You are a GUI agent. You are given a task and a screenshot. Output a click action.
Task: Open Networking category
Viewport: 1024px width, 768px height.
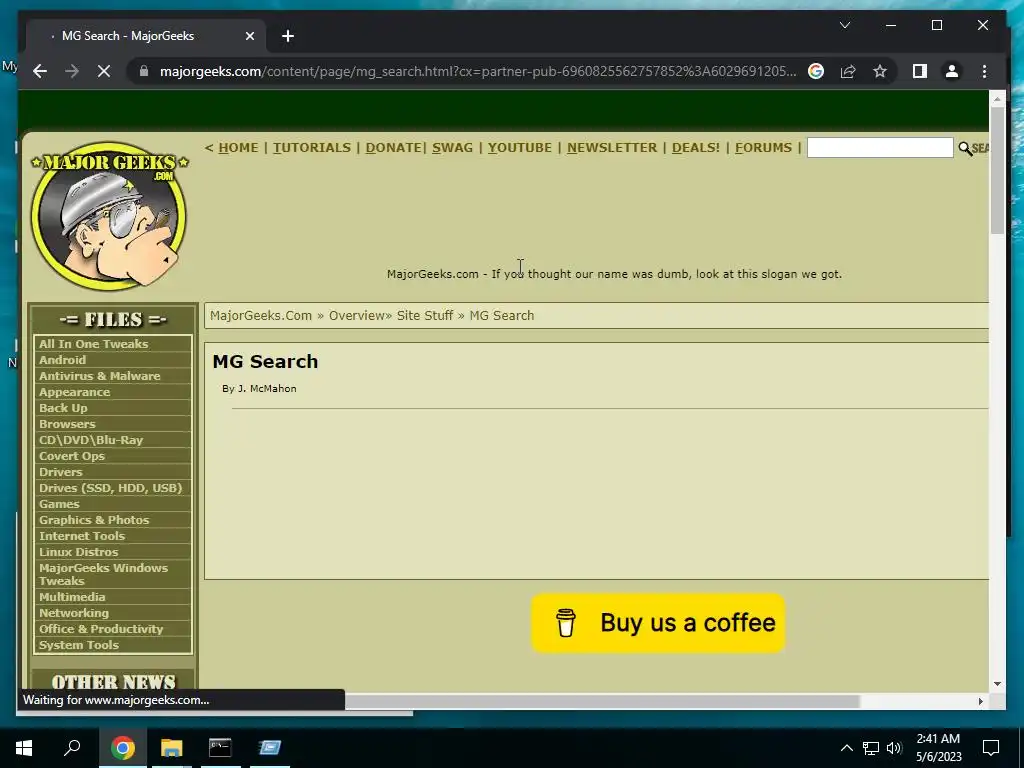[x=74, y=613]
